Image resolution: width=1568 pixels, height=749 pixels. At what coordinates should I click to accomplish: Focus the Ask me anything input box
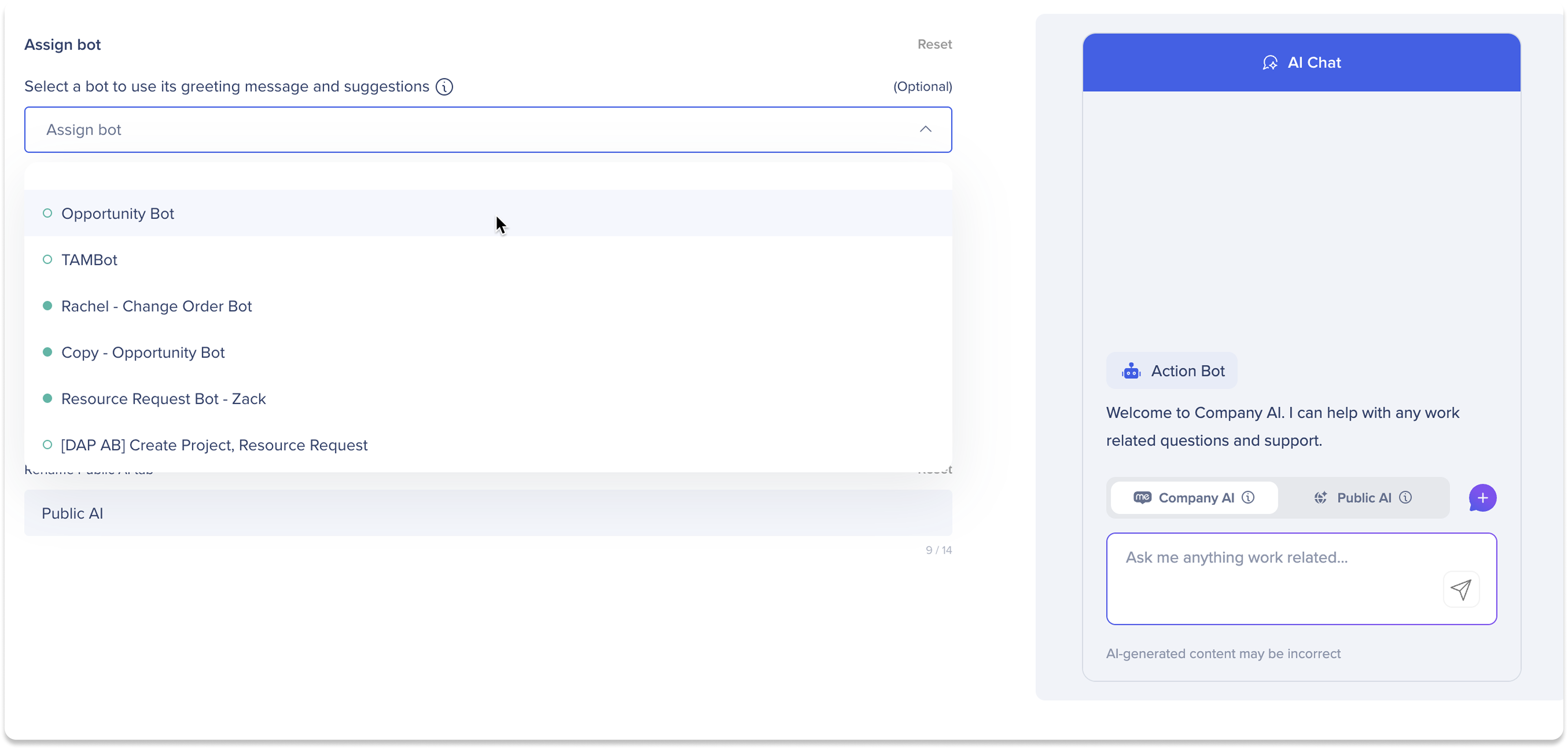(x=1301, y=579)
